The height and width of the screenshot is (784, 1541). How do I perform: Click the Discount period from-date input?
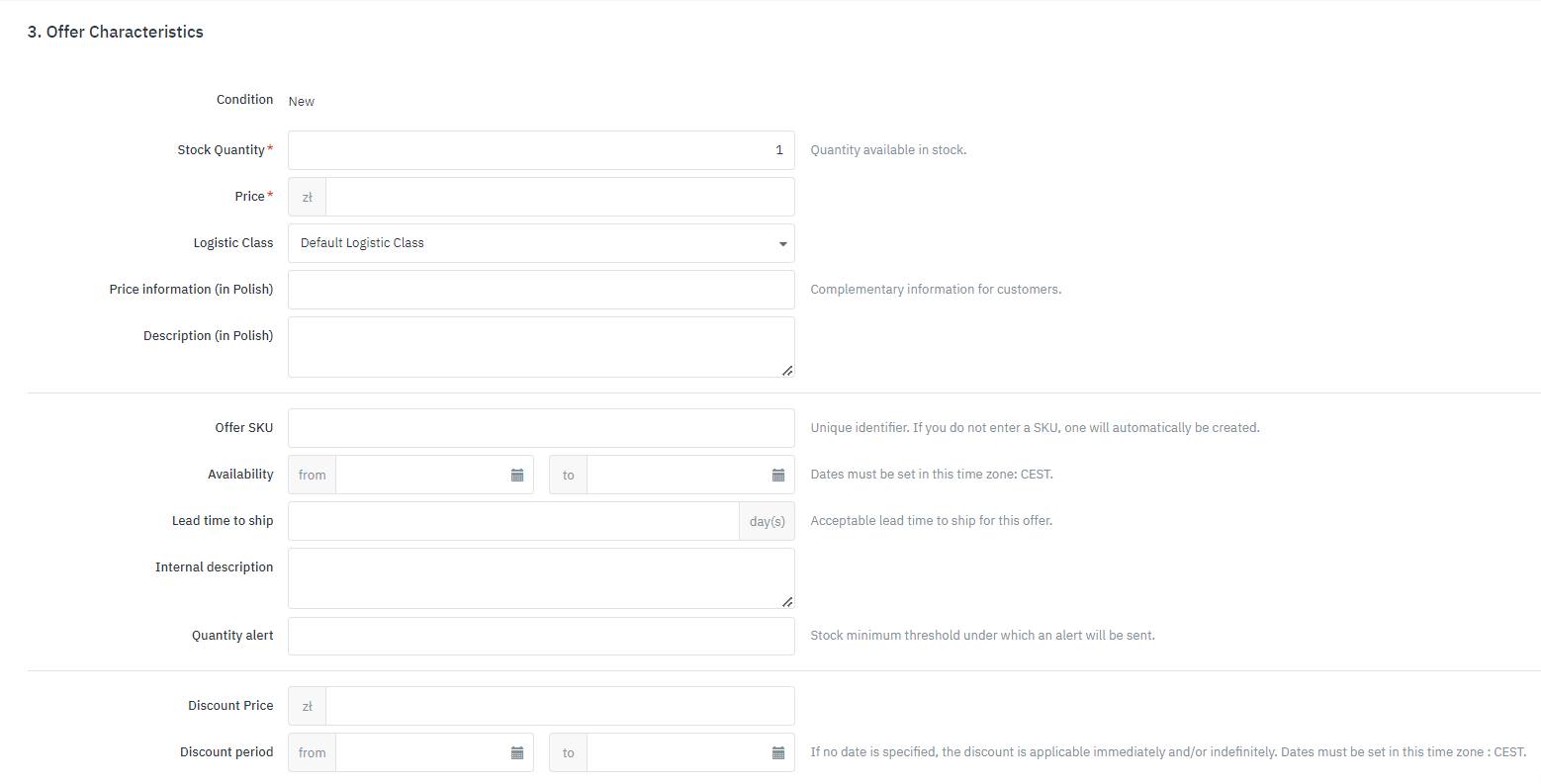[421, 753]
